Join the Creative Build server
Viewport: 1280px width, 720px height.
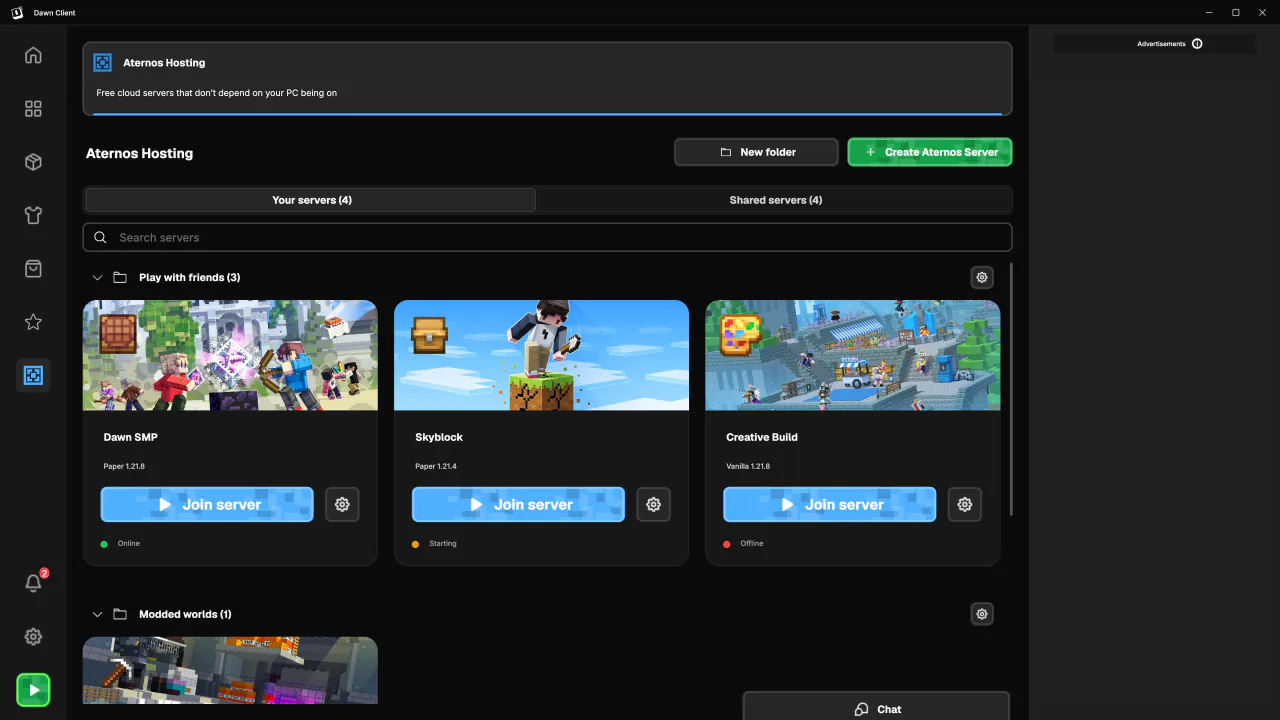[x=830, y=505]
